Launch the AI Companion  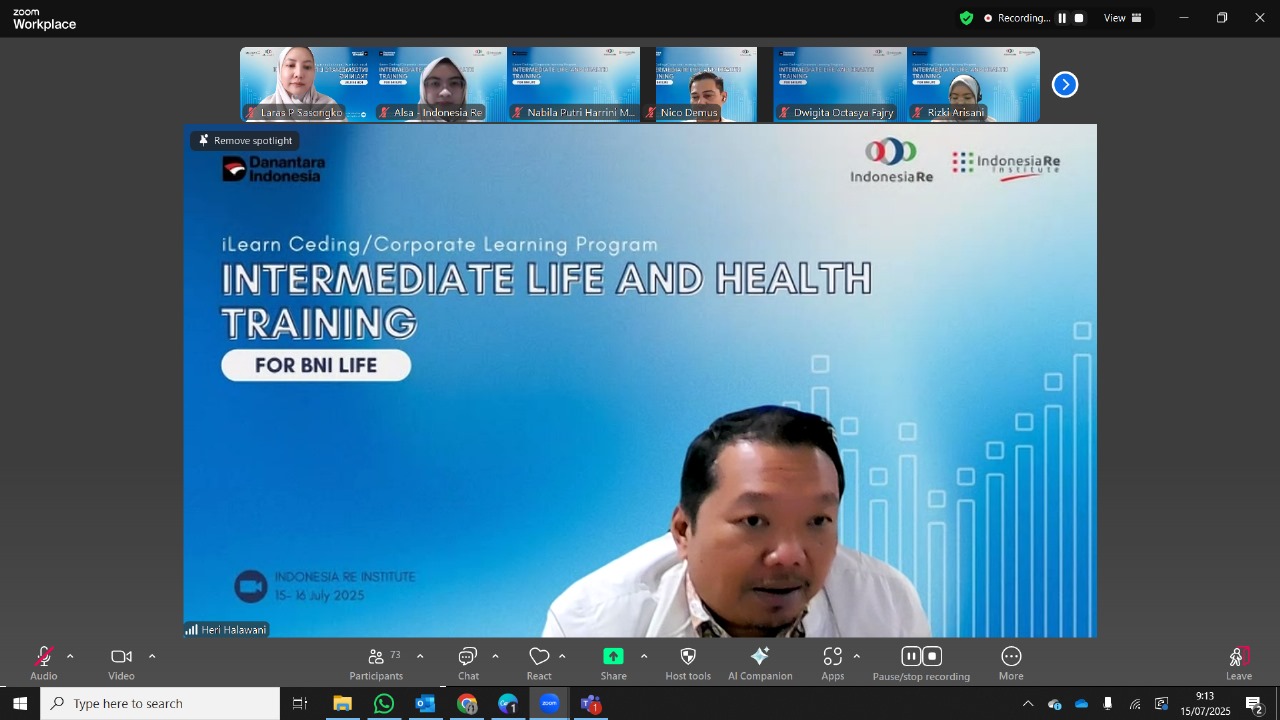[x=760, y=664]
